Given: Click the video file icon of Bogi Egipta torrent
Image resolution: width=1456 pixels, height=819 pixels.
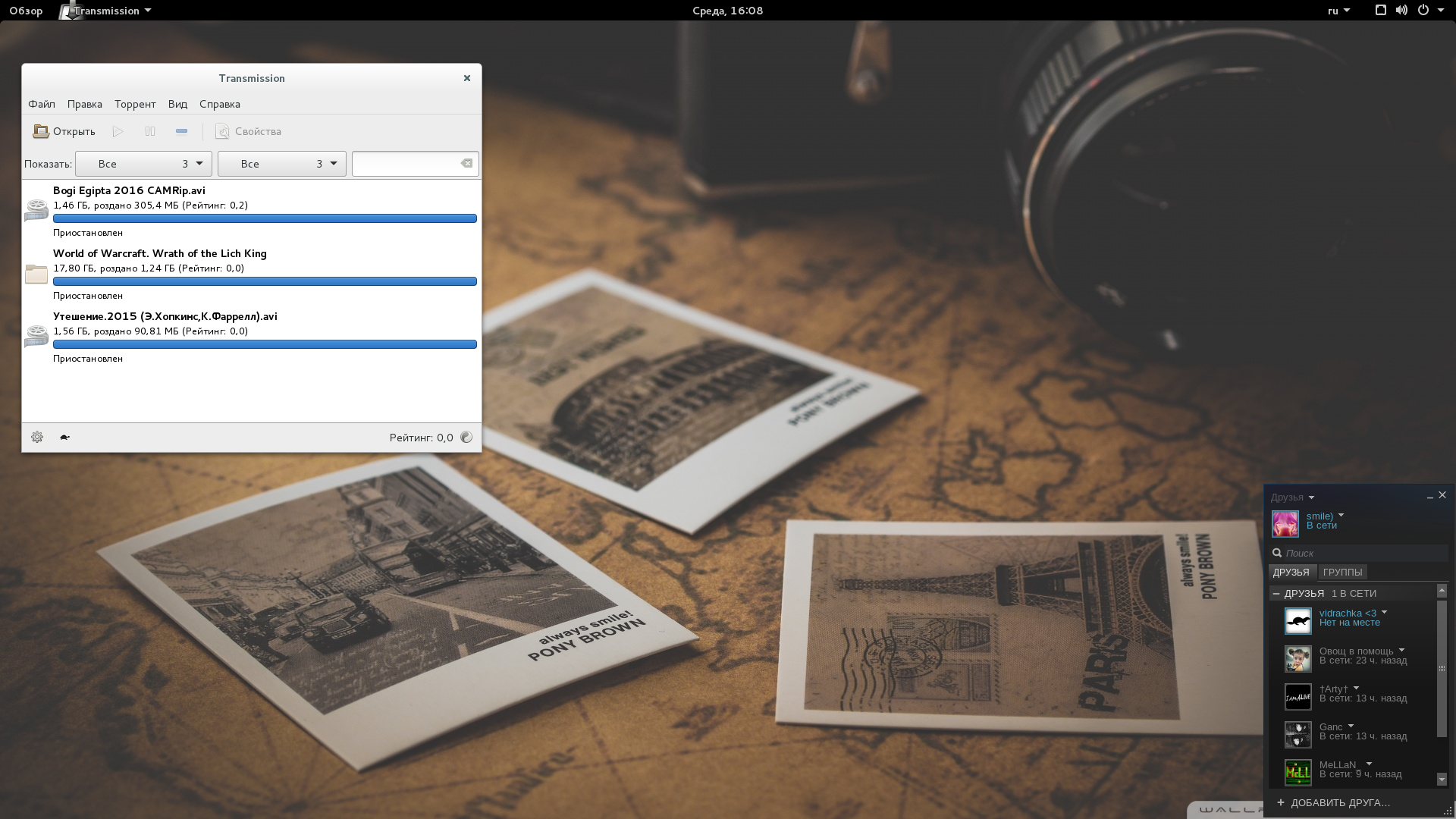Looking at the screenshot, I should click(x=36, y=210).
